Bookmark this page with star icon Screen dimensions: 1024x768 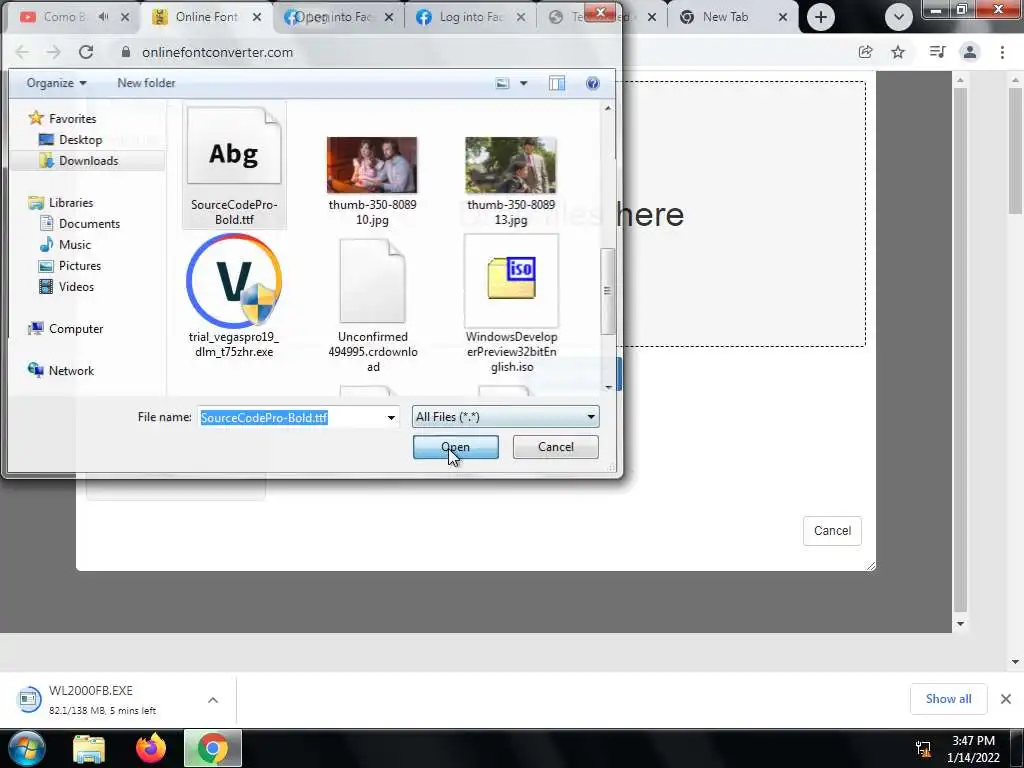(898, 52)
